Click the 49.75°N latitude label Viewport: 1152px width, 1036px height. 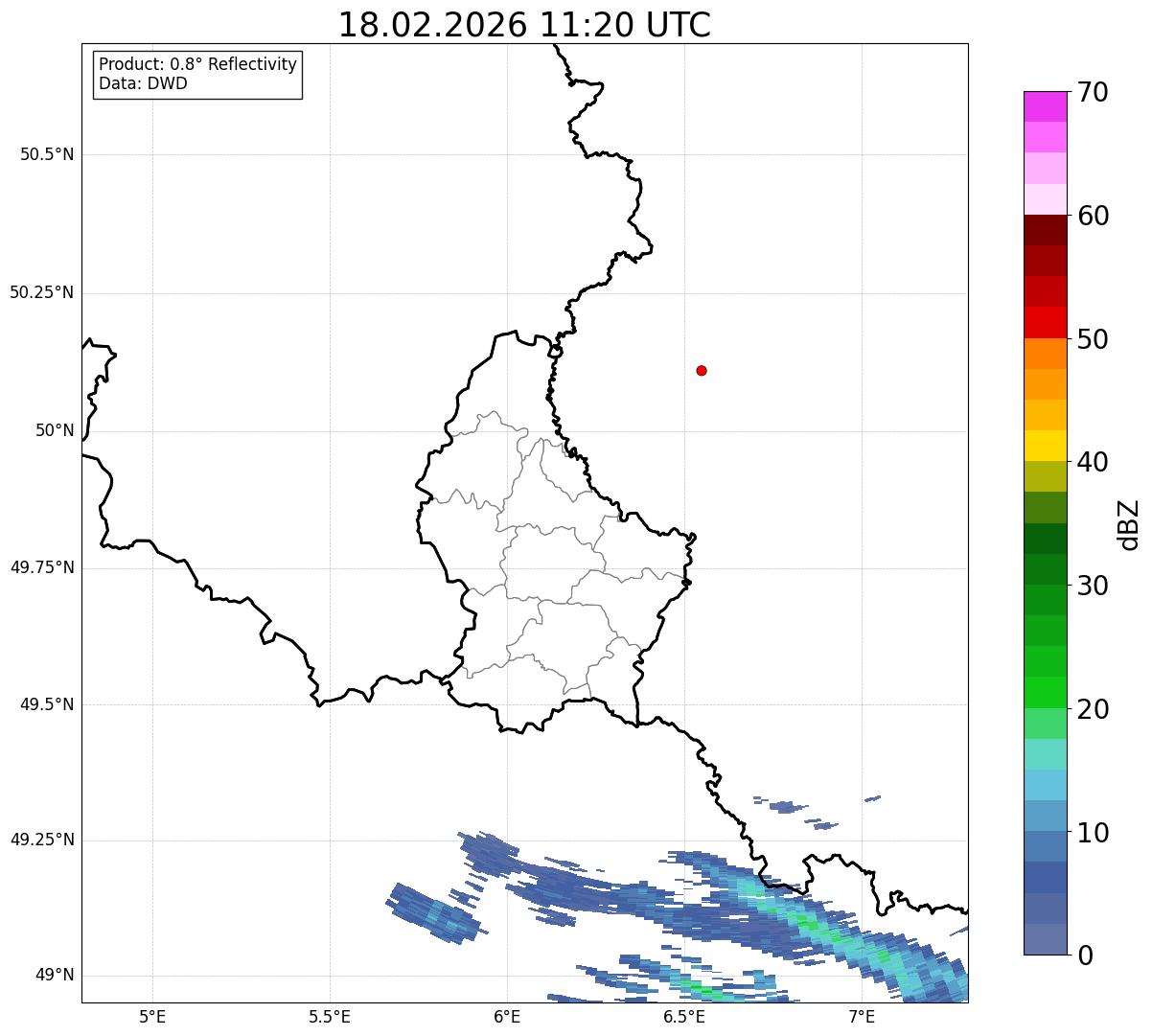(x=42, y=567)
